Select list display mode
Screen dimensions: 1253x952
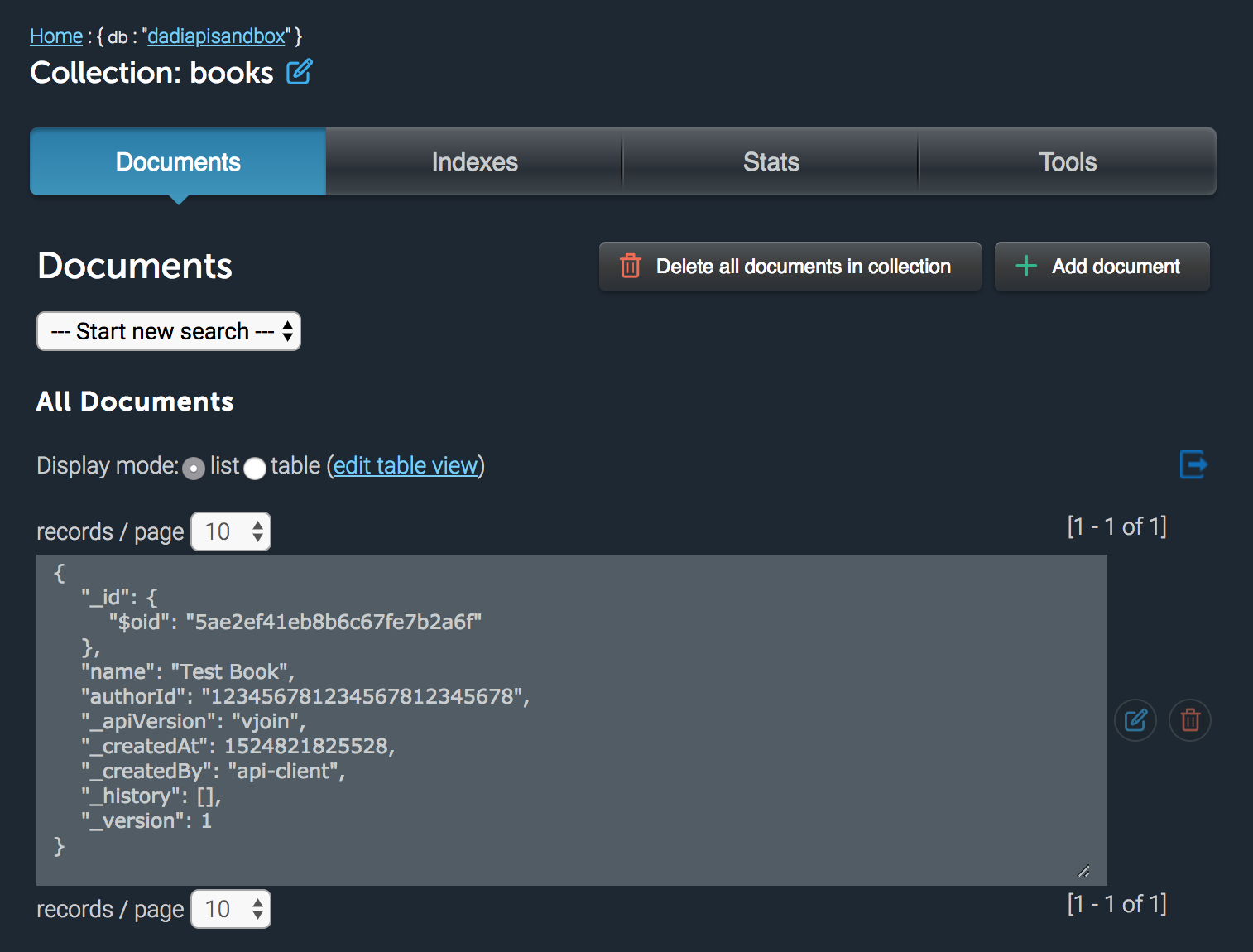(x=194, y=469)
